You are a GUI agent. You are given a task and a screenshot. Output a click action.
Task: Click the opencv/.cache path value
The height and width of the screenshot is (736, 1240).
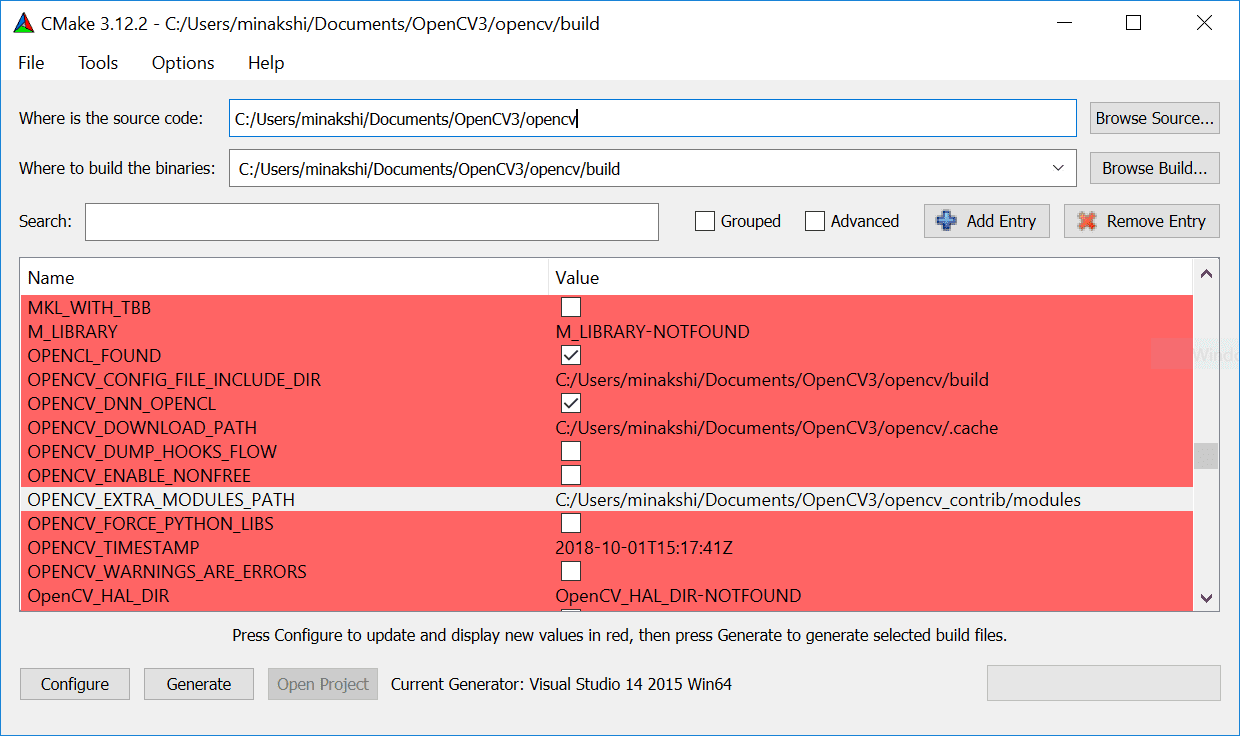(777, 427)
